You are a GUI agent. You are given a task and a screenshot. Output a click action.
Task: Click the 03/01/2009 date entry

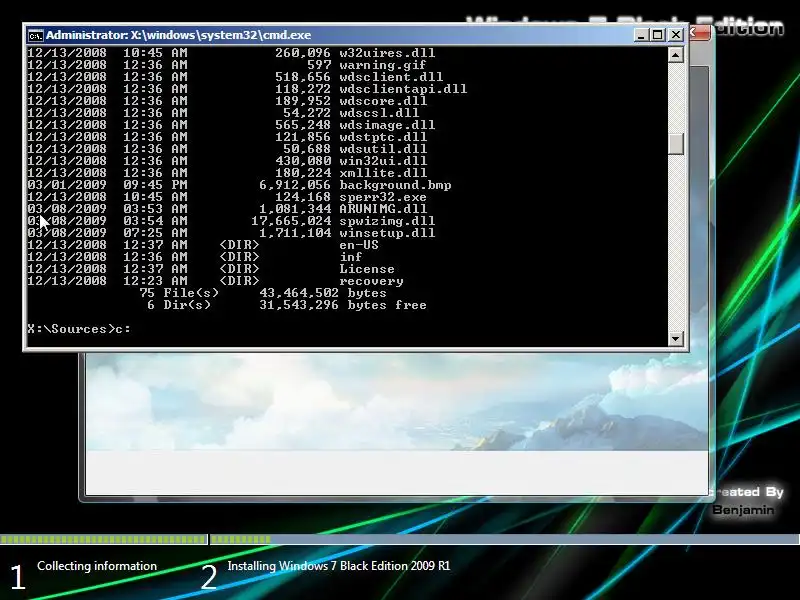point(67,185)
